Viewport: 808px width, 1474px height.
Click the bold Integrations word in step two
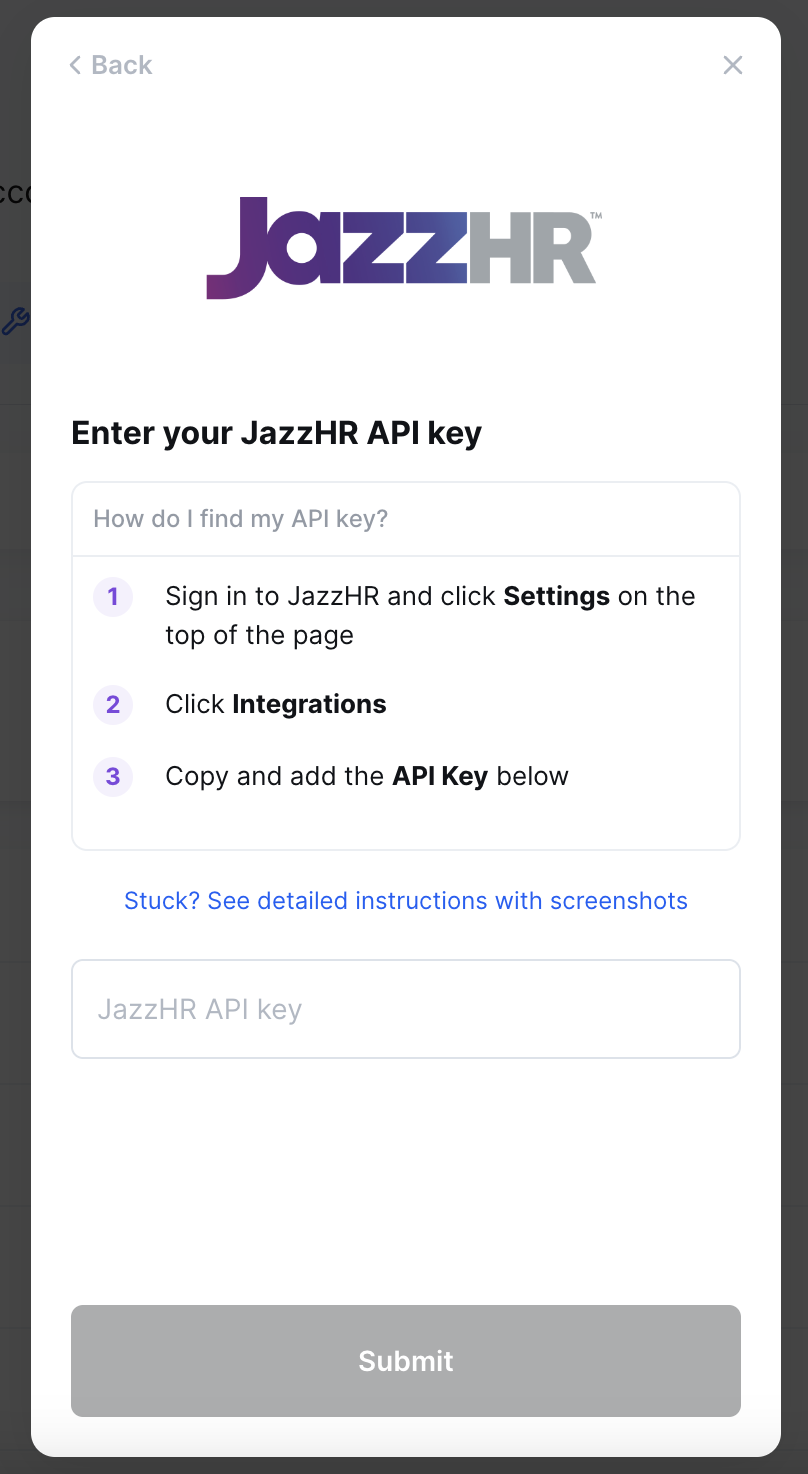click(309, 705)
